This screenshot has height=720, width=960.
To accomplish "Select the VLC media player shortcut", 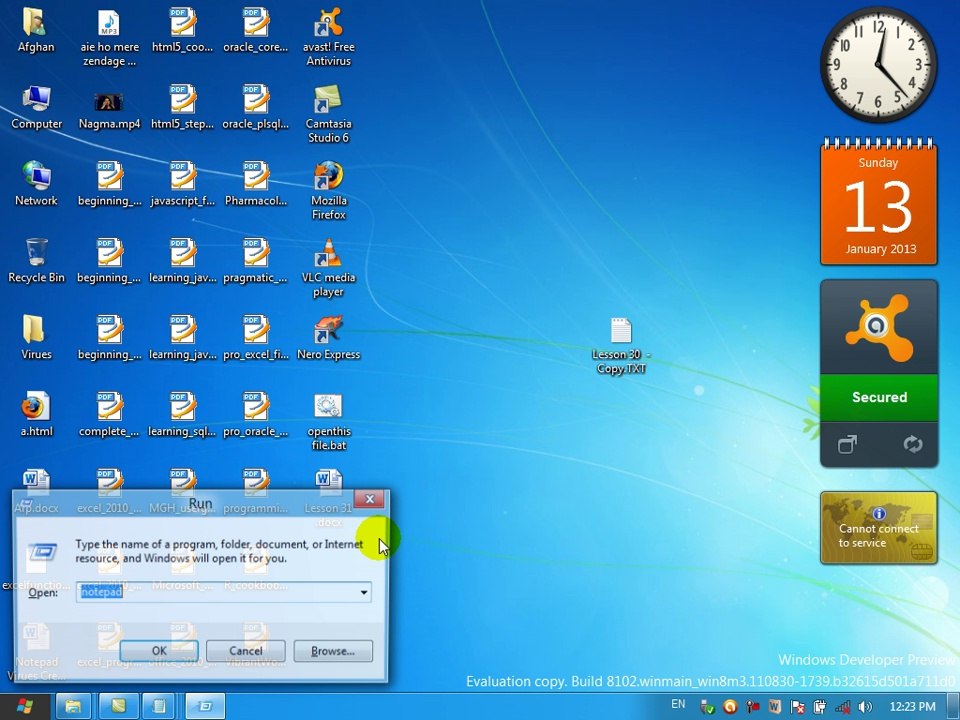I will point(329,268).
